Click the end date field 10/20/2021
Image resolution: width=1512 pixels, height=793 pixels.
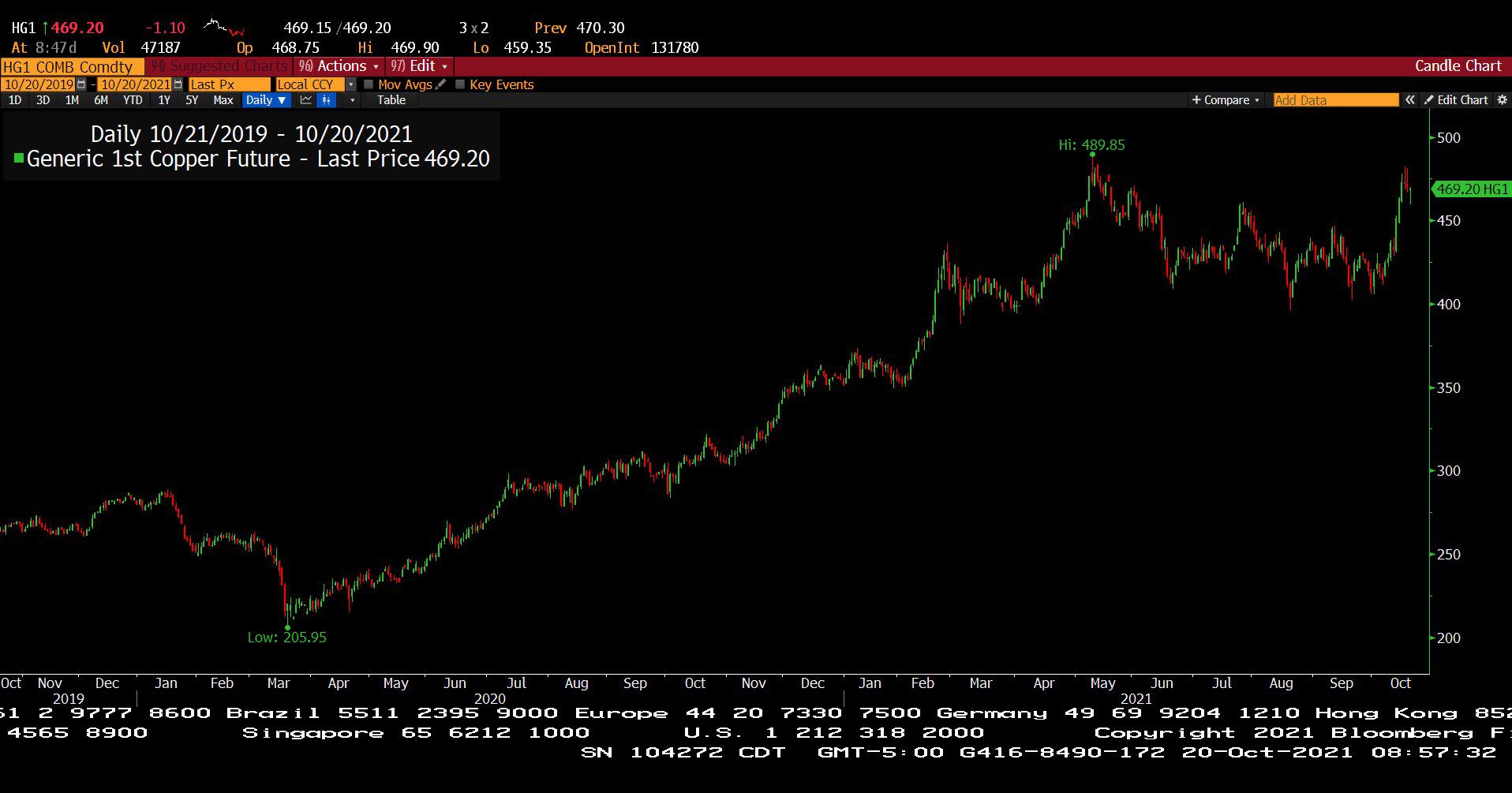pos(135,84)
